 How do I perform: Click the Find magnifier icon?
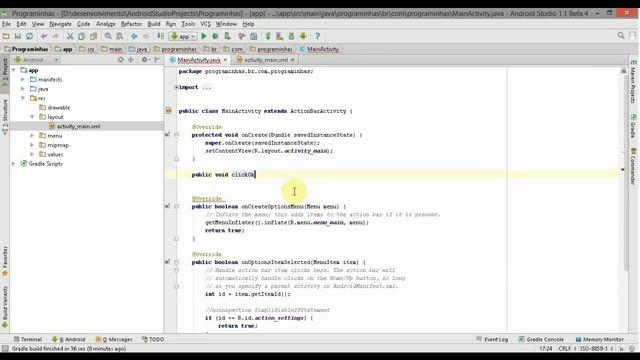[x=108, y=36]
